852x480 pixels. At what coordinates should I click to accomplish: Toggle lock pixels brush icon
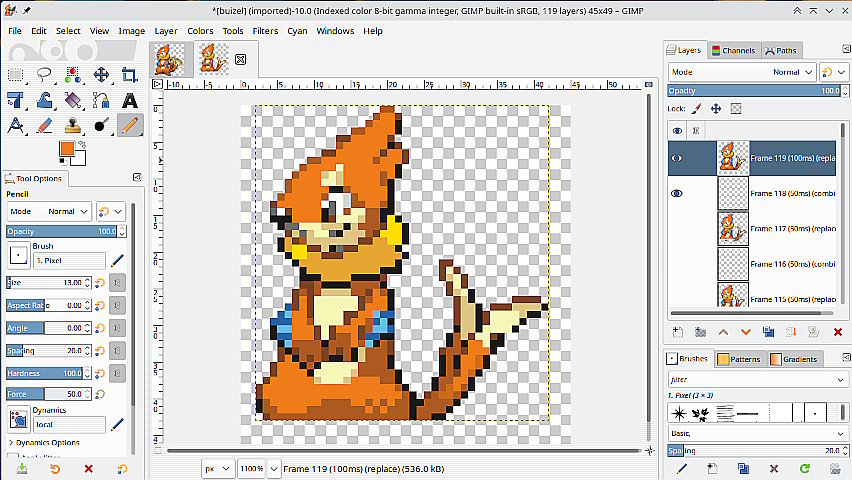(x=697, y=108)
